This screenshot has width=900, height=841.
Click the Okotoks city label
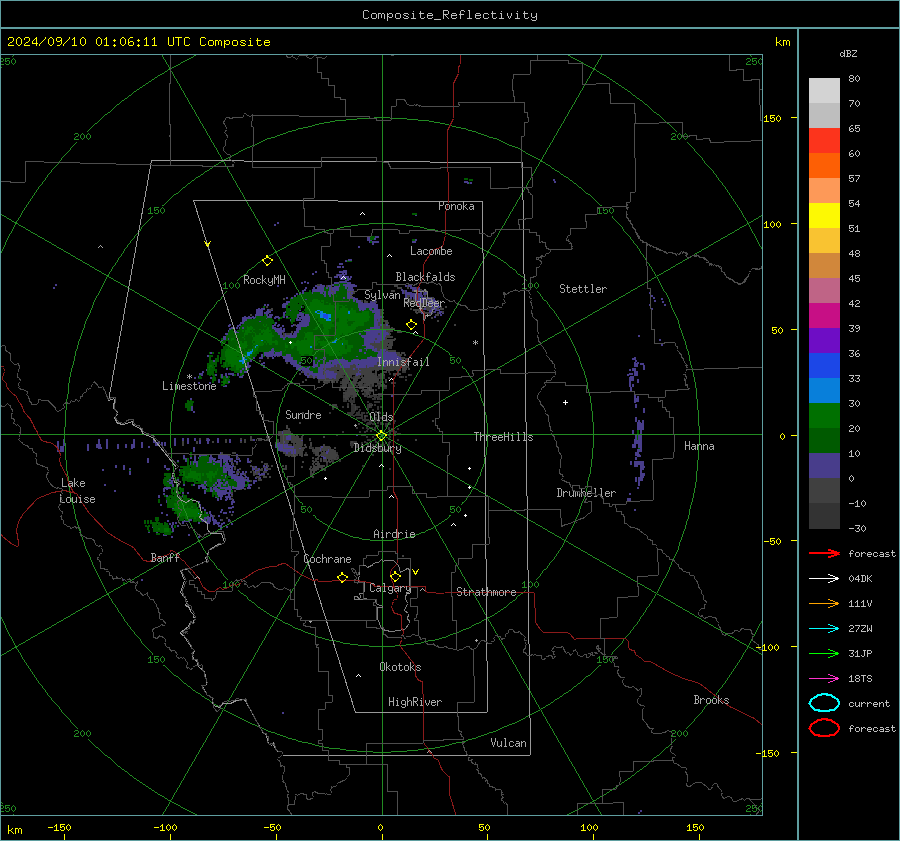tap(400, 667)
